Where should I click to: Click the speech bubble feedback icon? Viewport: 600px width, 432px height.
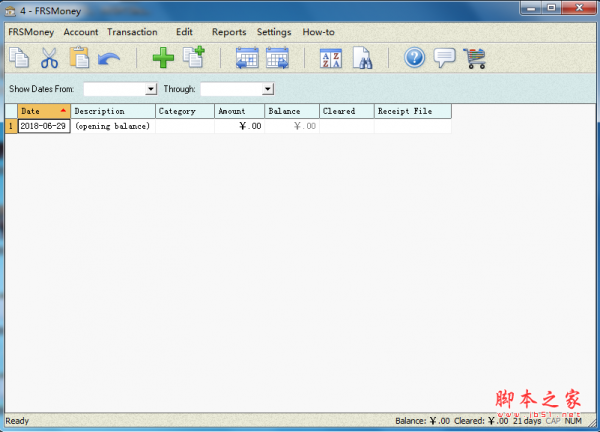point(444,58)
